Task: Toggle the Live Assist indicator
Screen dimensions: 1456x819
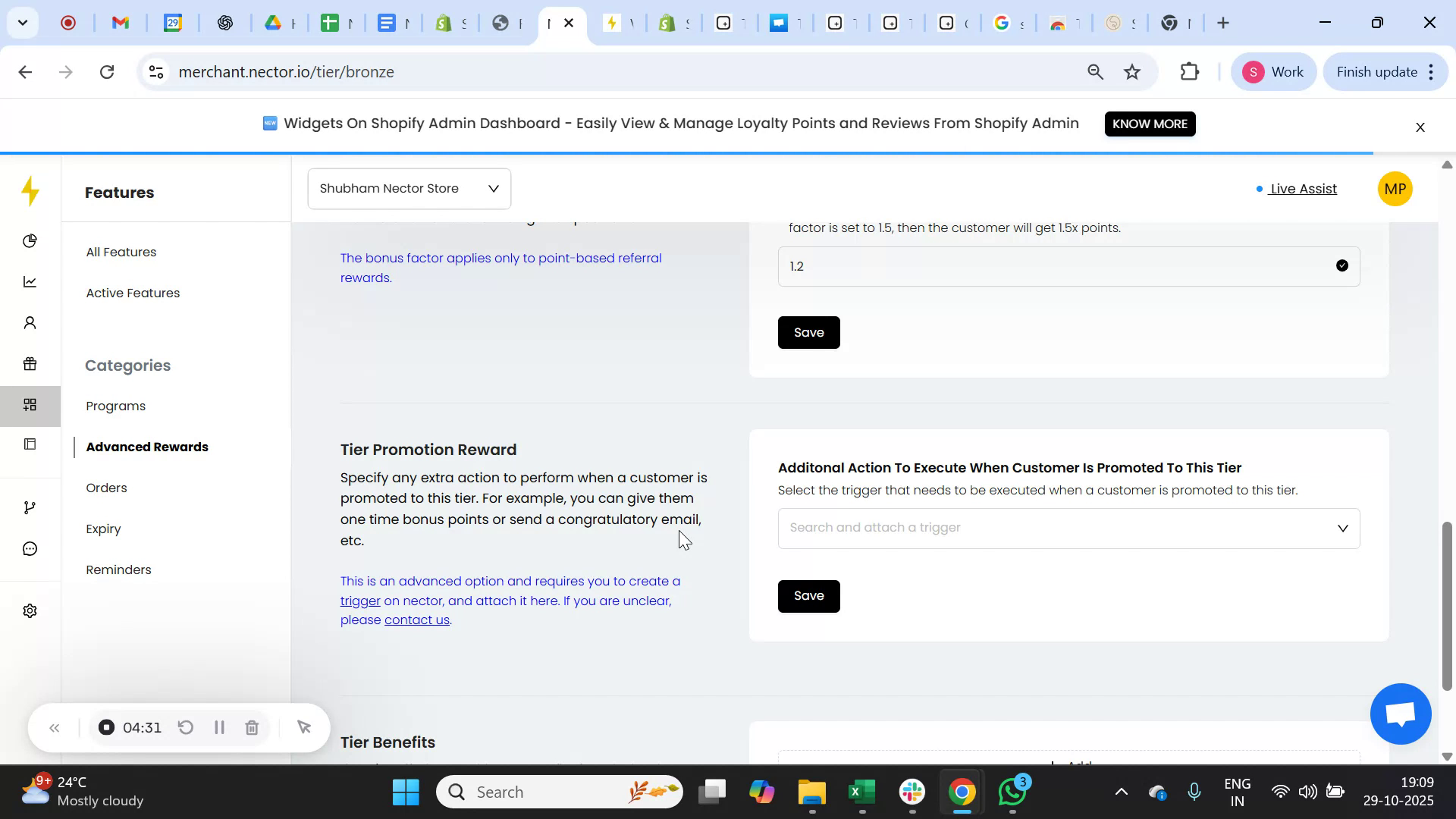Action: point(1302,189)
